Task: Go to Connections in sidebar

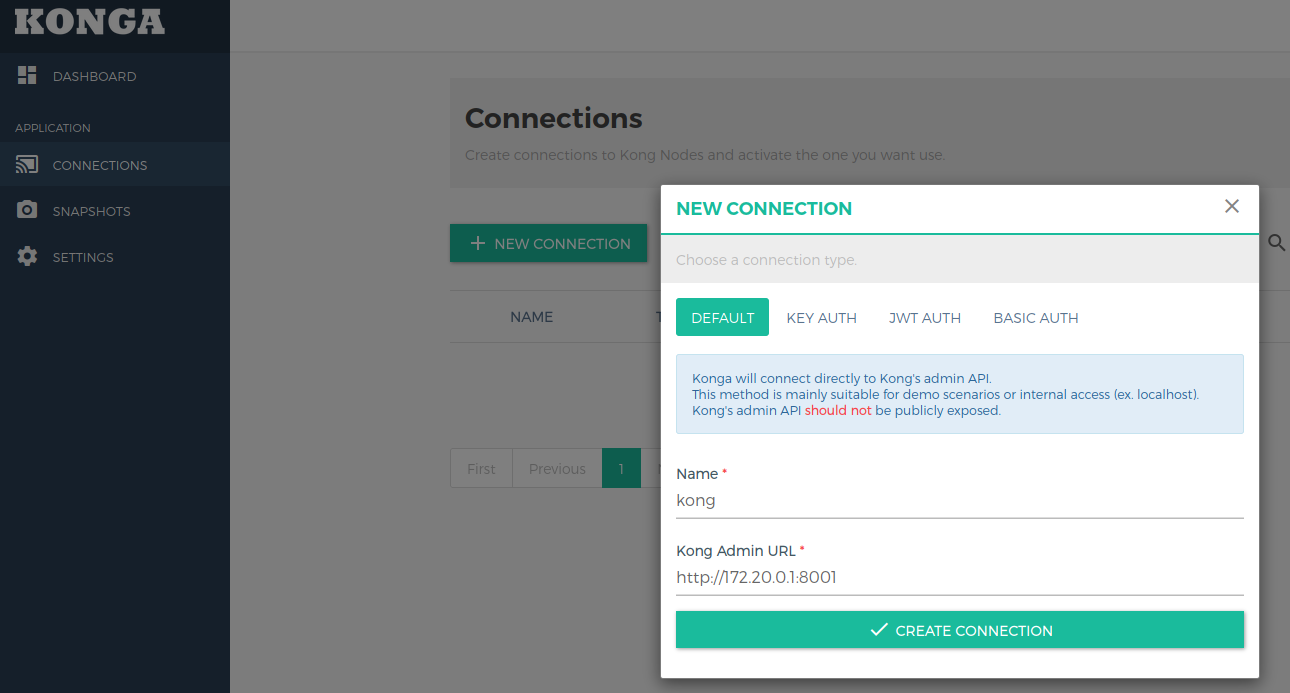Action: point(115,165)
